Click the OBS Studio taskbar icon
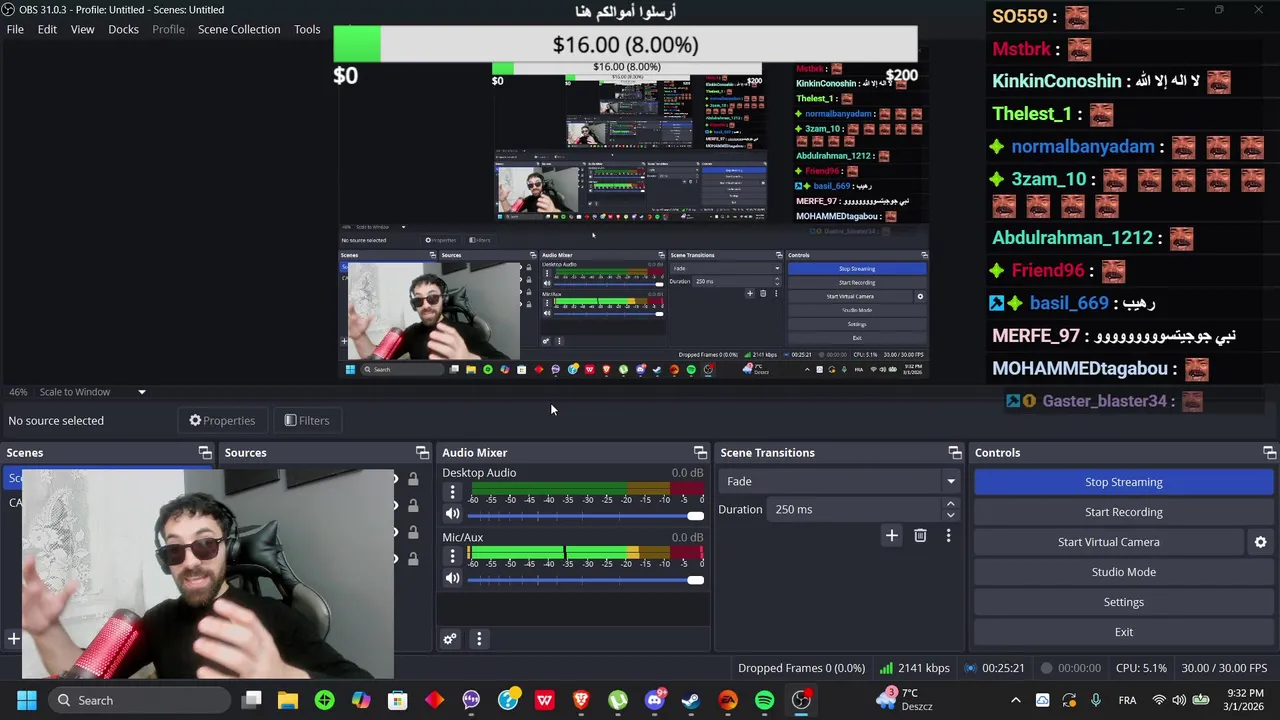1280x720 pixels. tap(802, 700)
